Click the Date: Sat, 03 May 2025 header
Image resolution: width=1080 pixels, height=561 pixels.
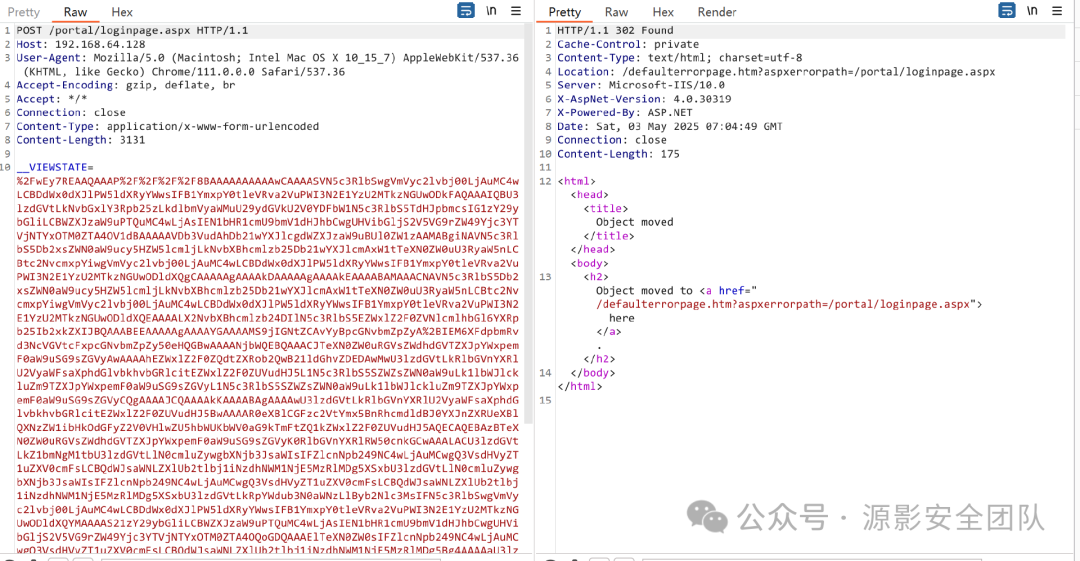pyautogui.click(x=669, y=126)
